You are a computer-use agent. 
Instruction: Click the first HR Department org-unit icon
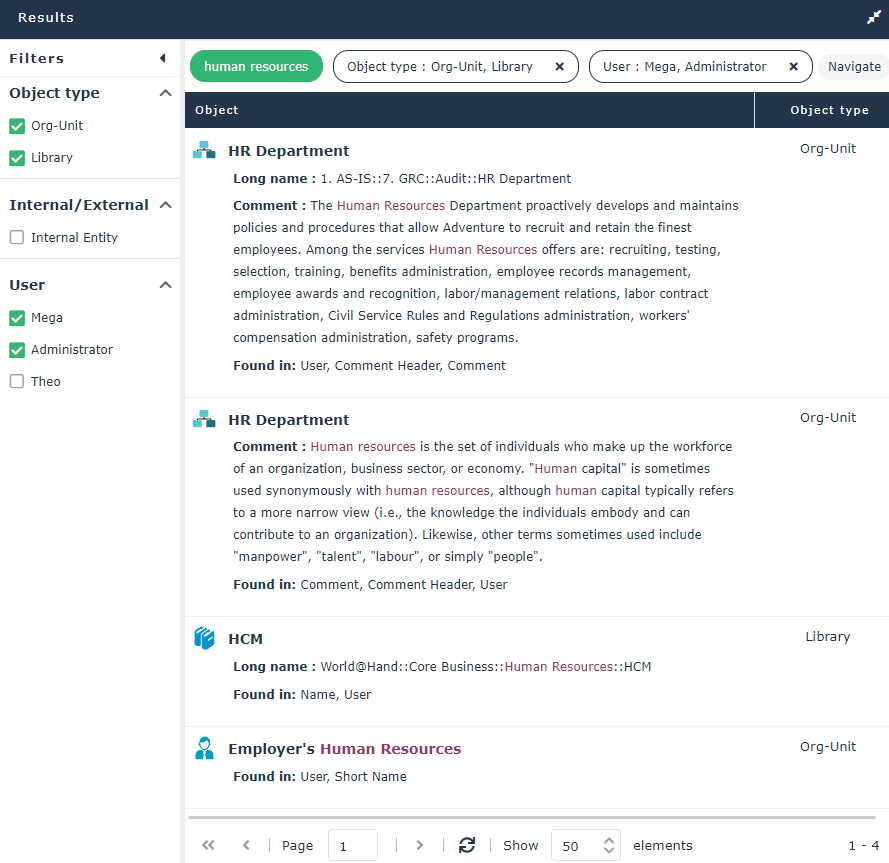point(204,150)
